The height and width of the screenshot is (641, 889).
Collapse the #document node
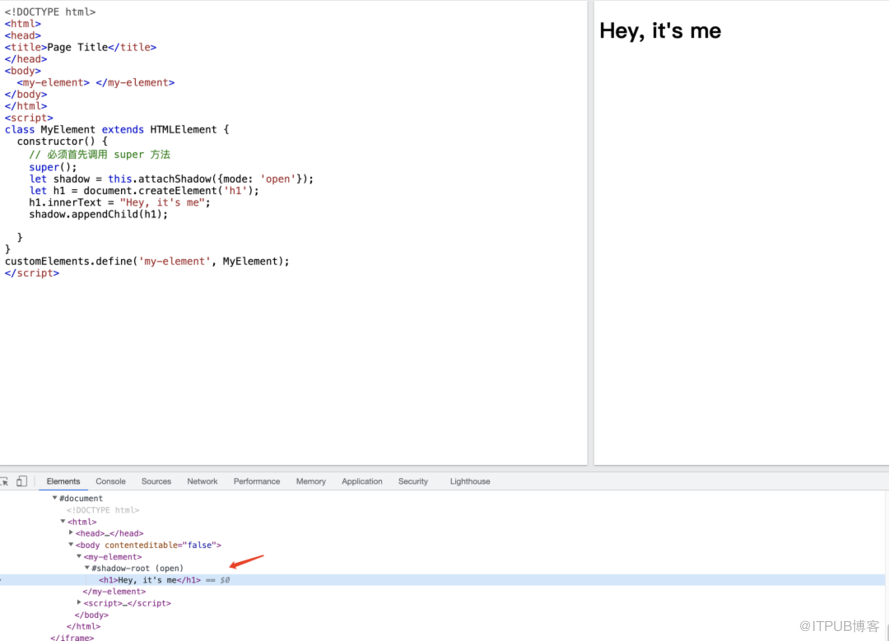55,498
